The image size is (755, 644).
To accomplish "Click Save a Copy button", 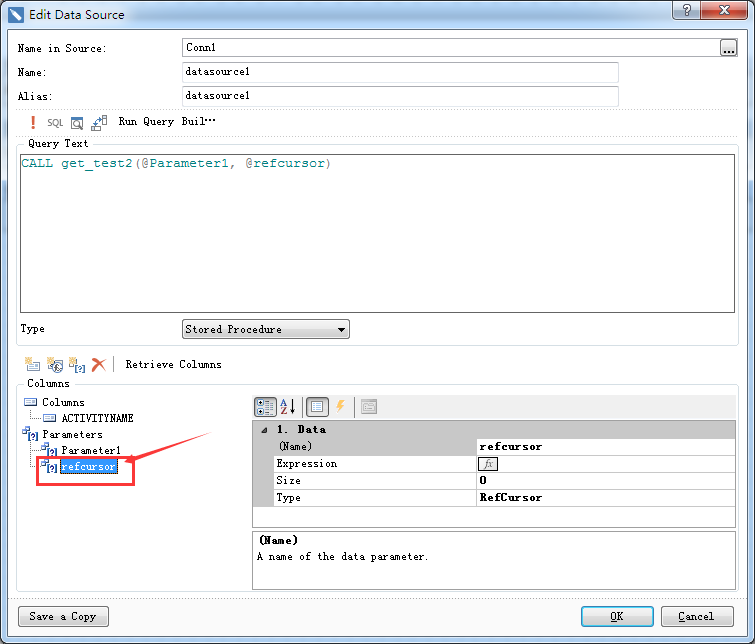I will [63, 616].
